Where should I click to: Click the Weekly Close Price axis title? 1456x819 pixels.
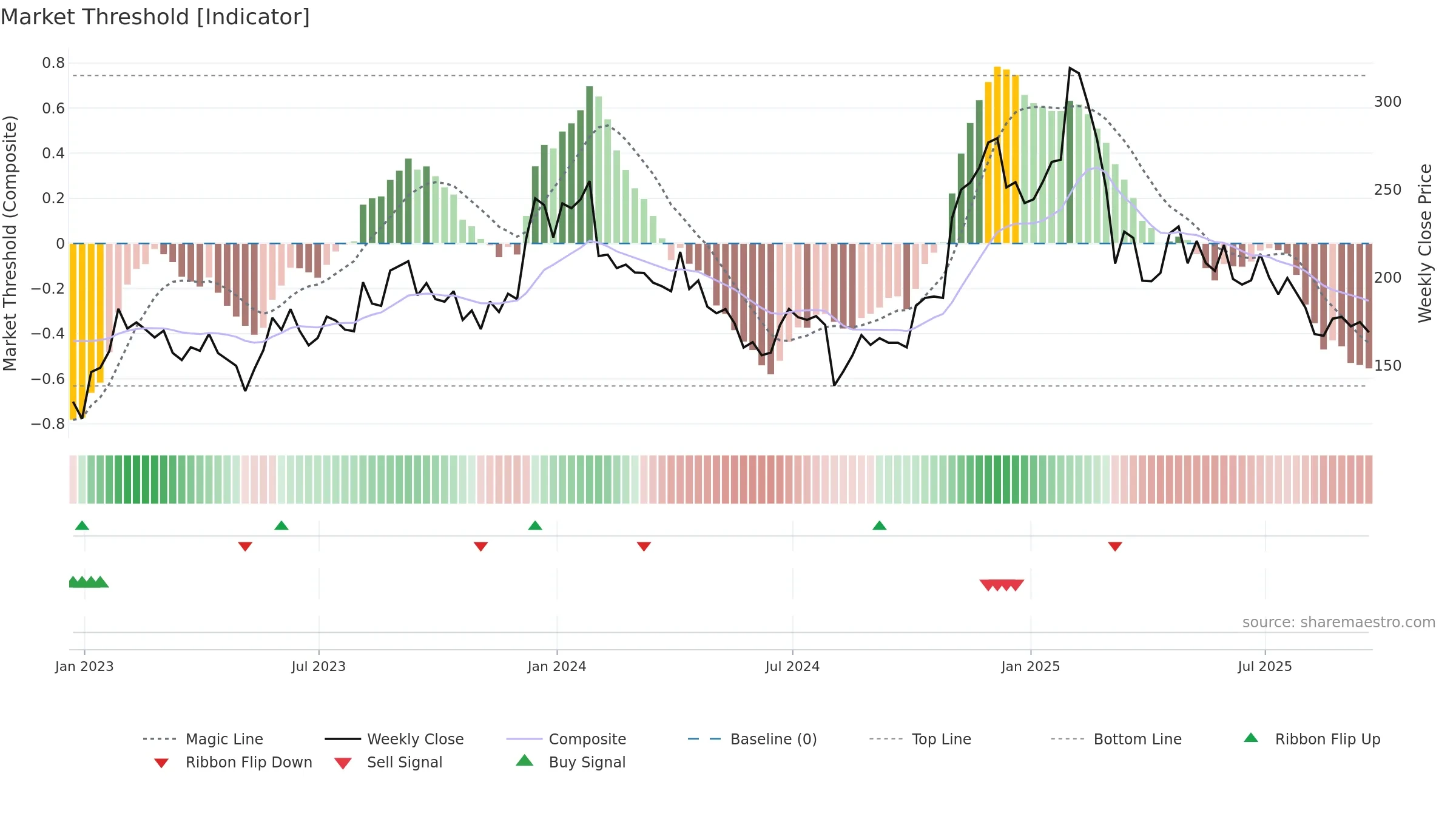click(1425, 243)
